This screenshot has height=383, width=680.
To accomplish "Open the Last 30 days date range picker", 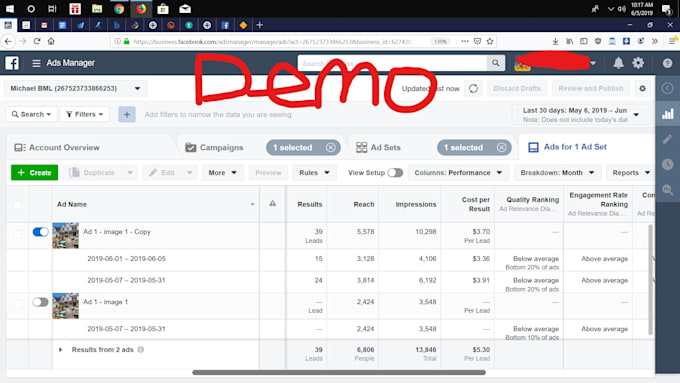I will [x=581, y=115].
